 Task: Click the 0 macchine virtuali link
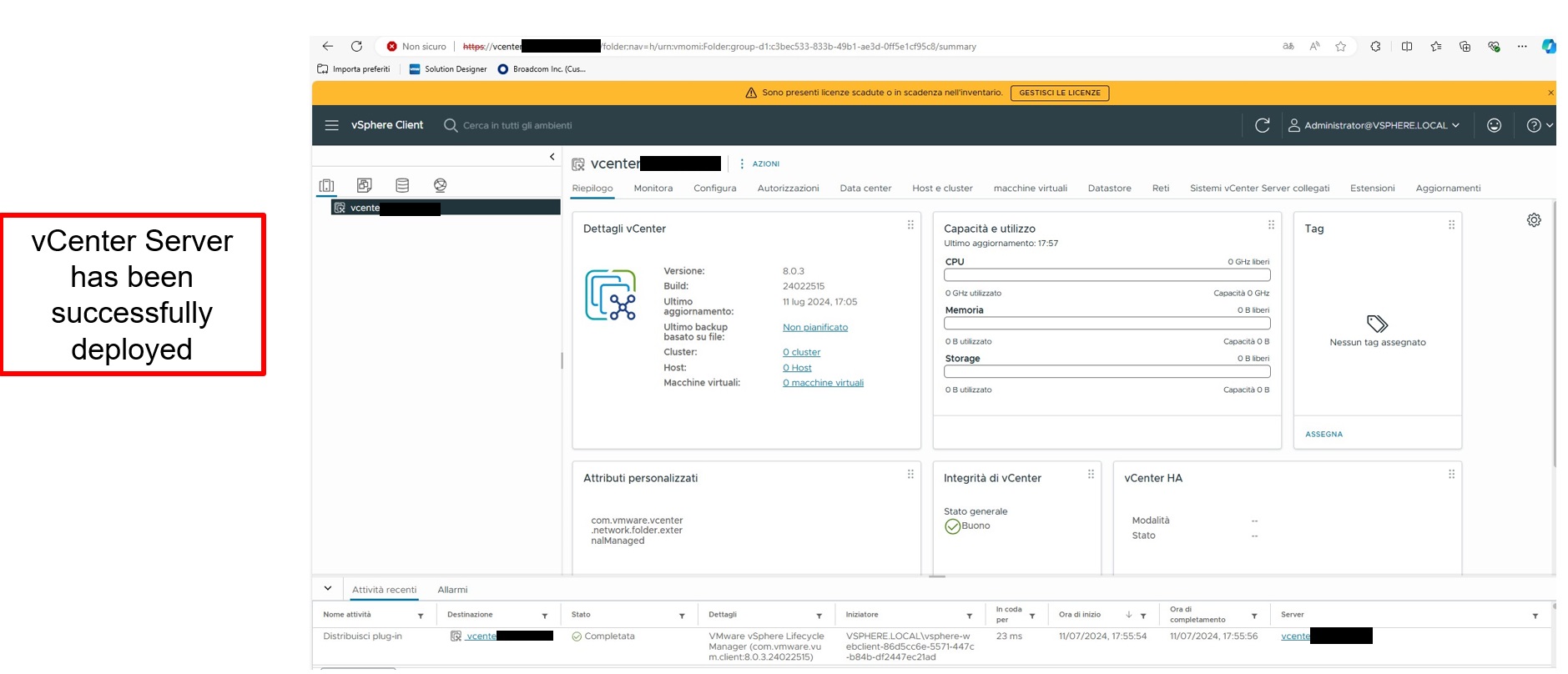pyautogui.click(x=823, y=383)
